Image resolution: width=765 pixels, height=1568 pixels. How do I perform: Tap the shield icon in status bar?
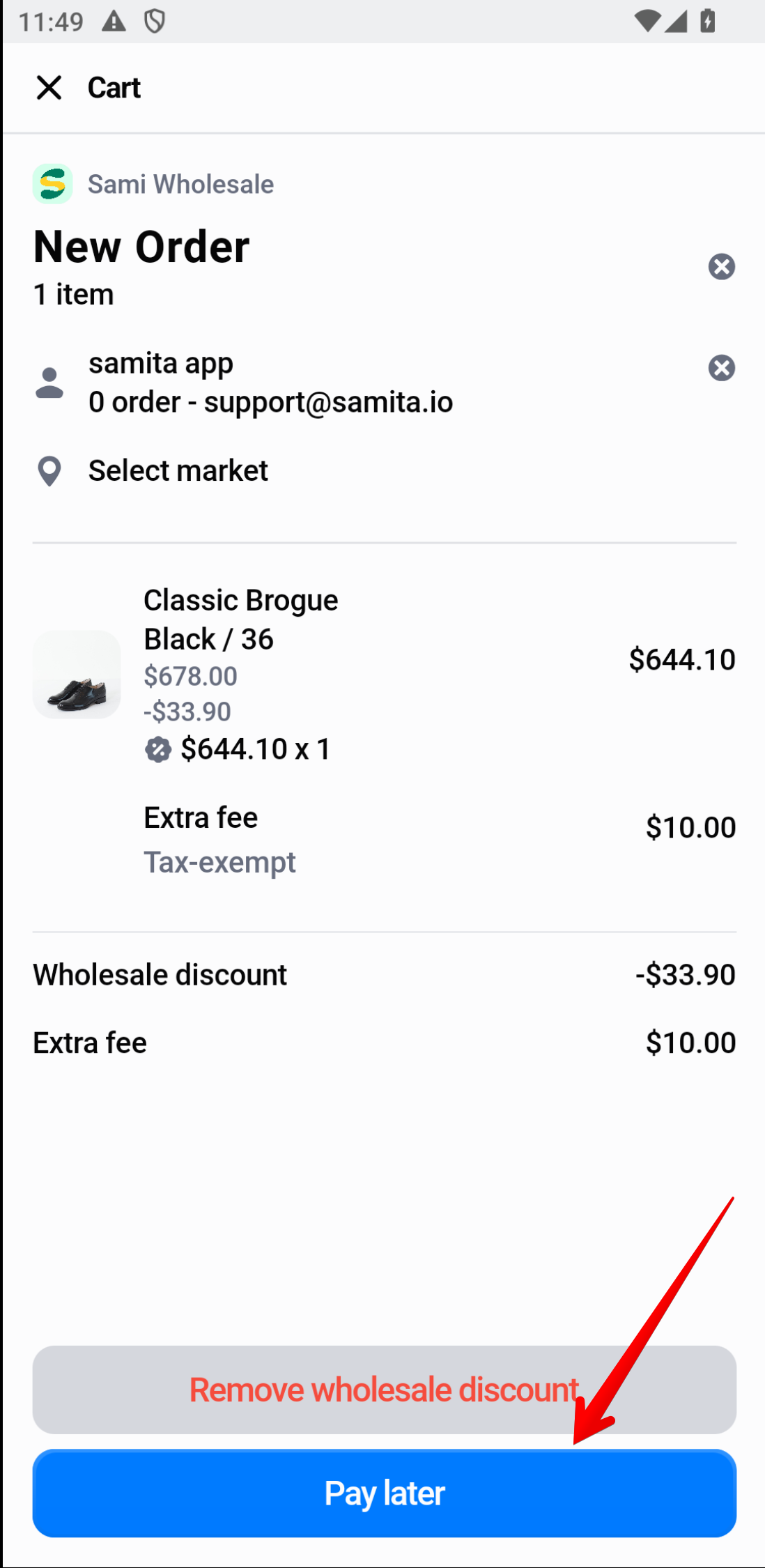[x=155, y=22]
